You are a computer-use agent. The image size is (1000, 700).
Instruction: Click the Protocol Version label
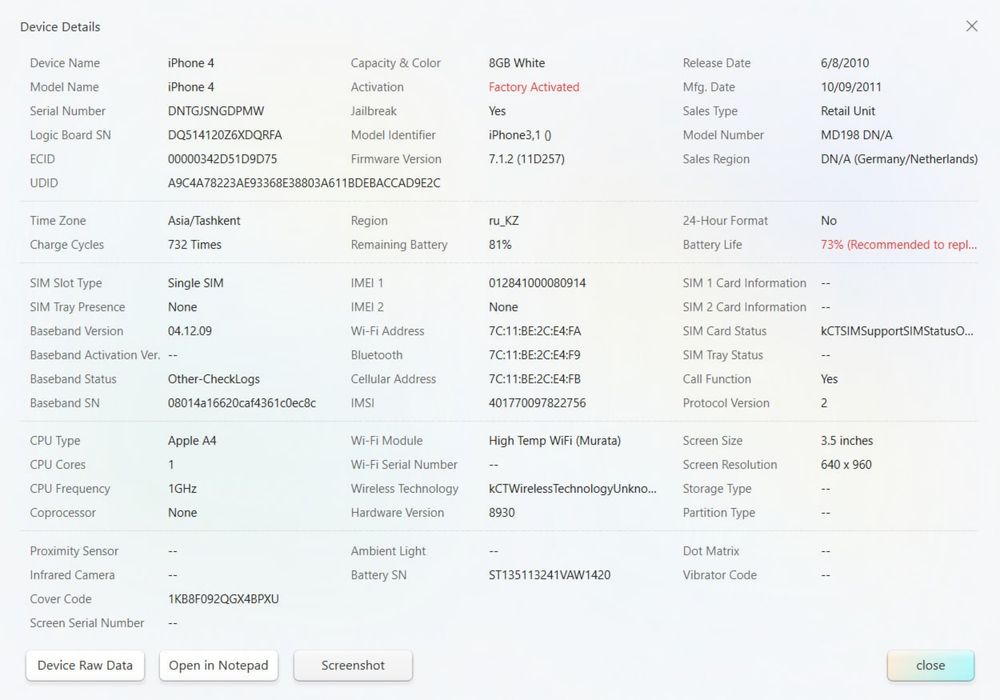coord(726,403)
